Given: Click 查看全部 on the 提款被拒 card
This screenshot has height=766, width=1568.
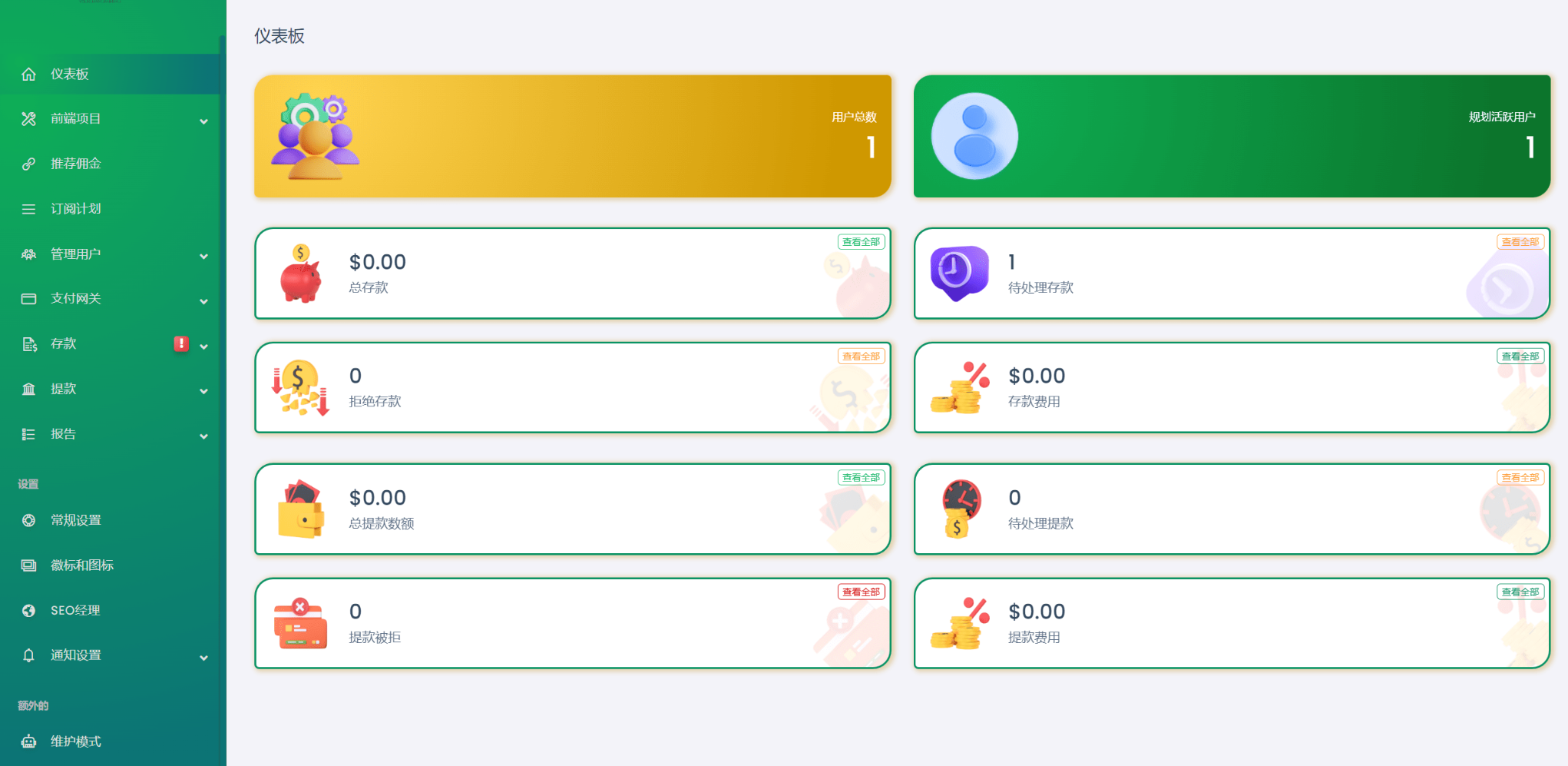Looking at the screenshot, I should 861,592.
